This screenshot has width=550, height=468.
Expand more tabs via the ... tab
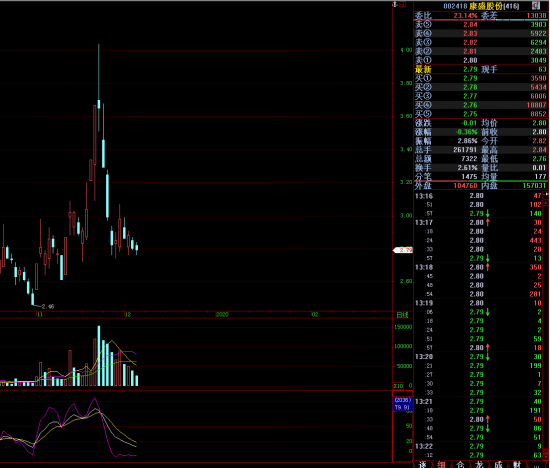[537, 465]
